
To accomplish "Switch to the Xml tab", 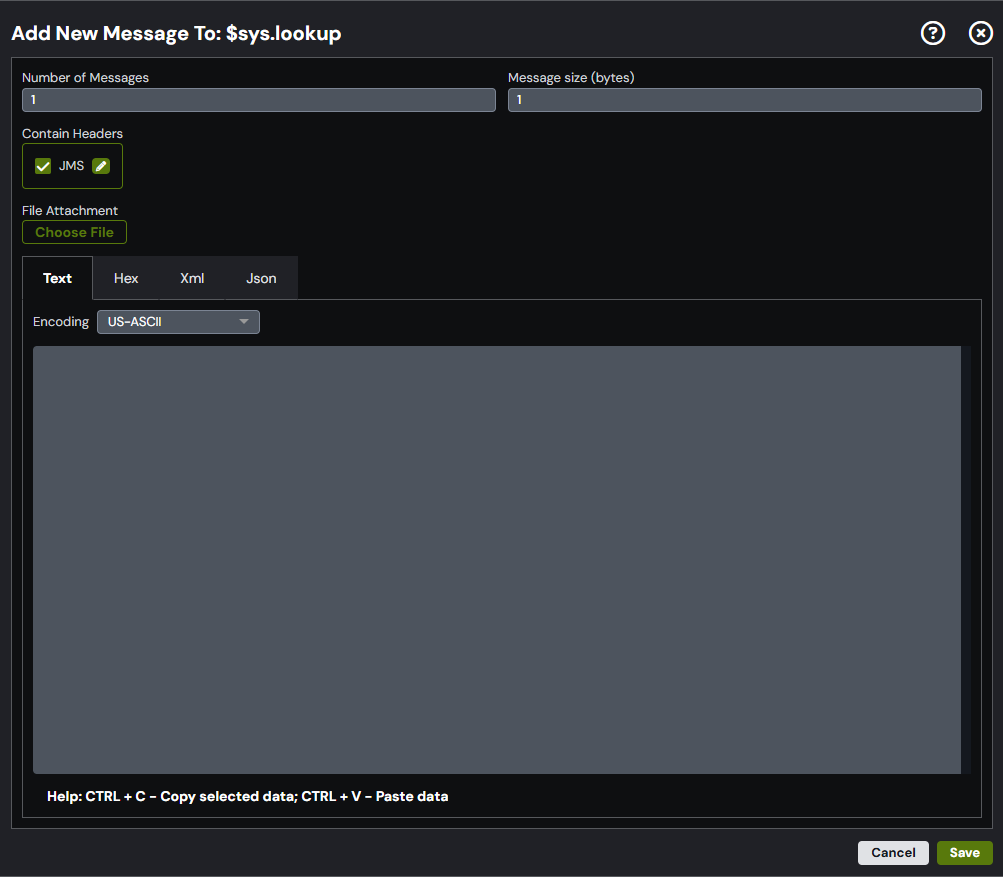I will point(192,278).
